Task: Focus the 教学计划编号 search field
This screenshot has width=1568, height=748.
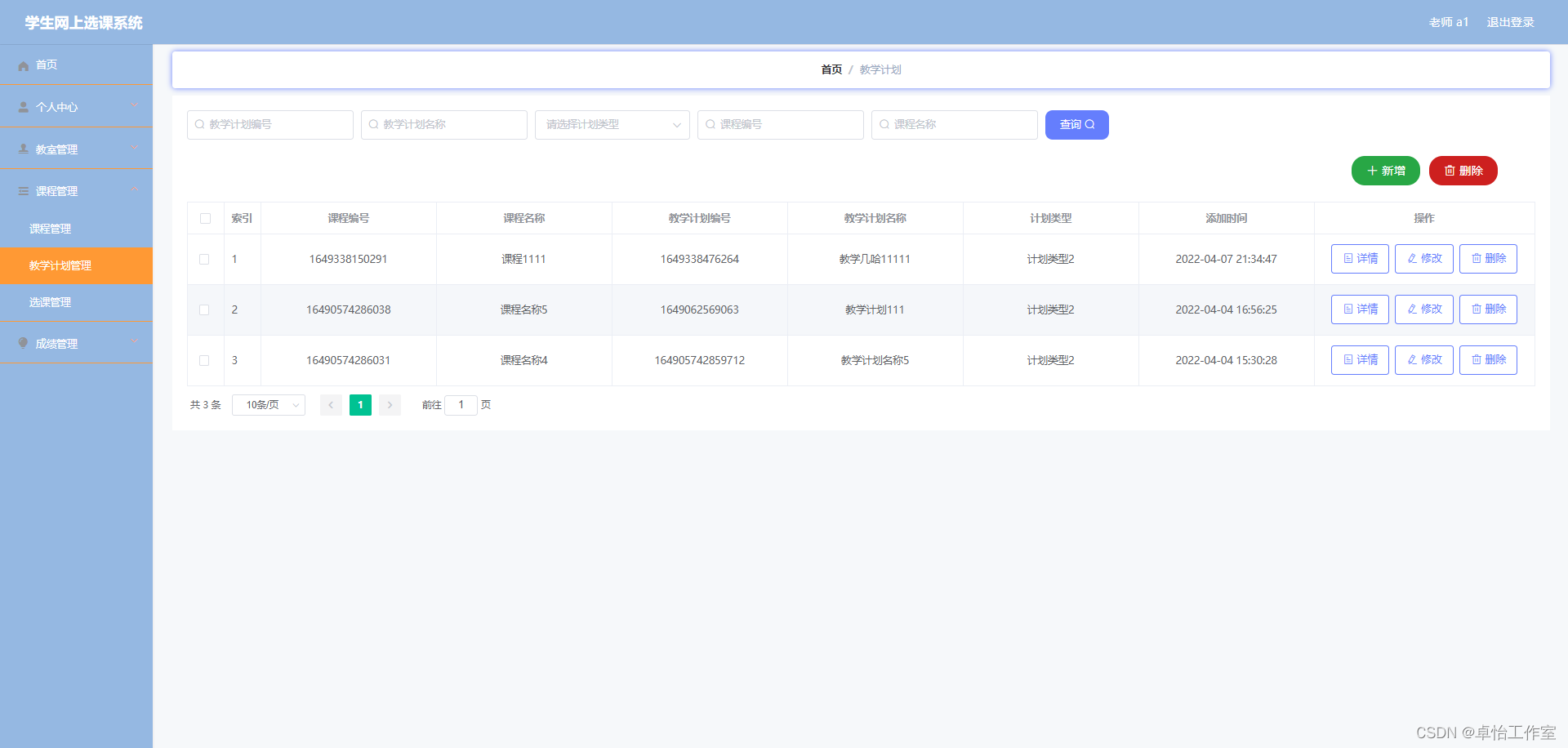Action: pyautogui.click(x=270, y=125)
